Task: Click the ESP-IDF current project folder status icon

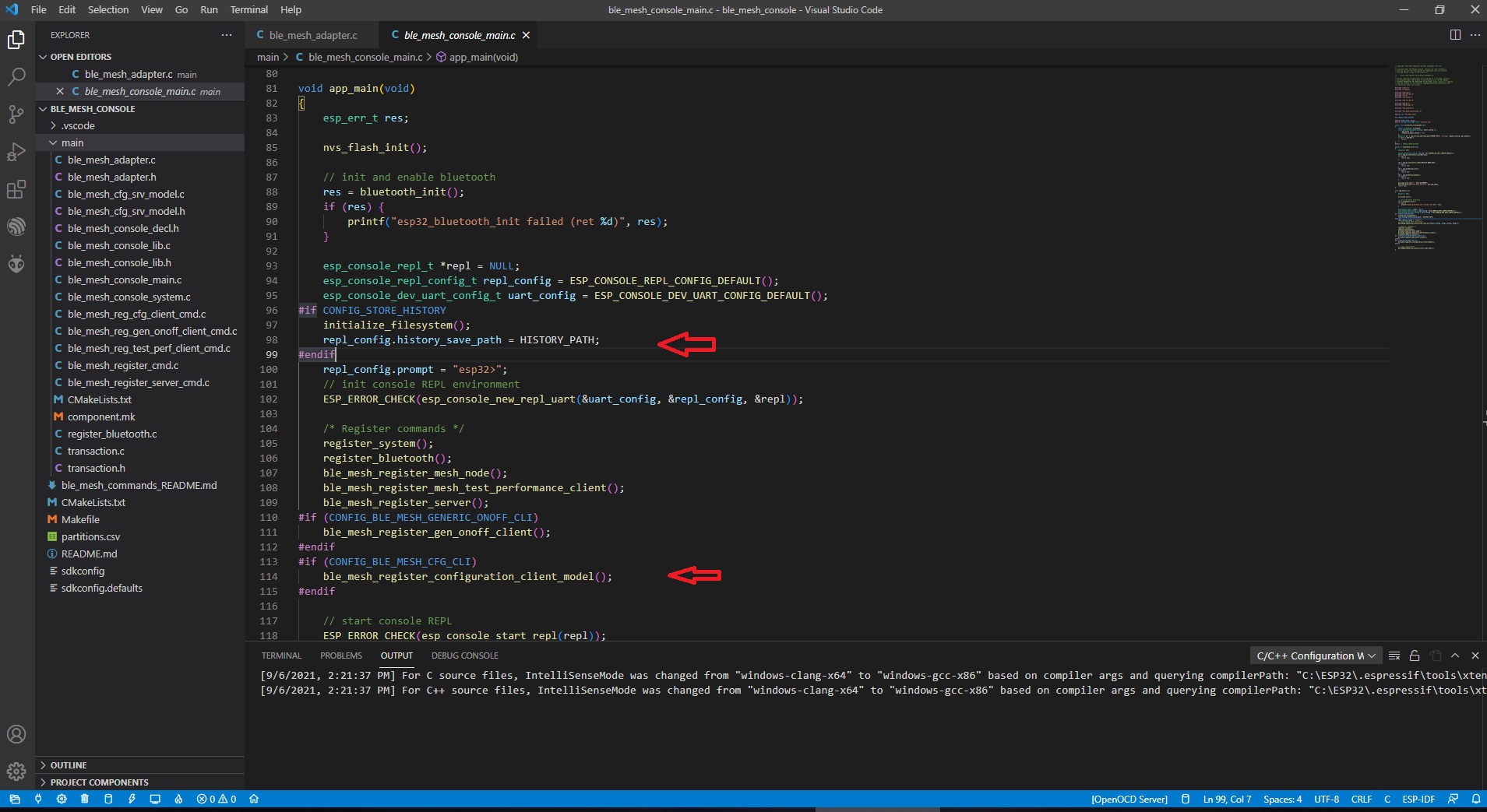Action: click(15, 799)
